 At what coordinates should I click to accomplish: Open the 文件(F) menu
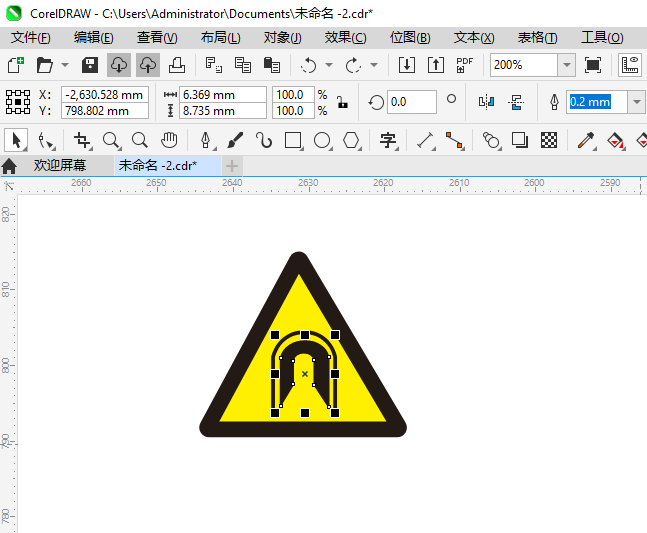click(x=31, y=38)
